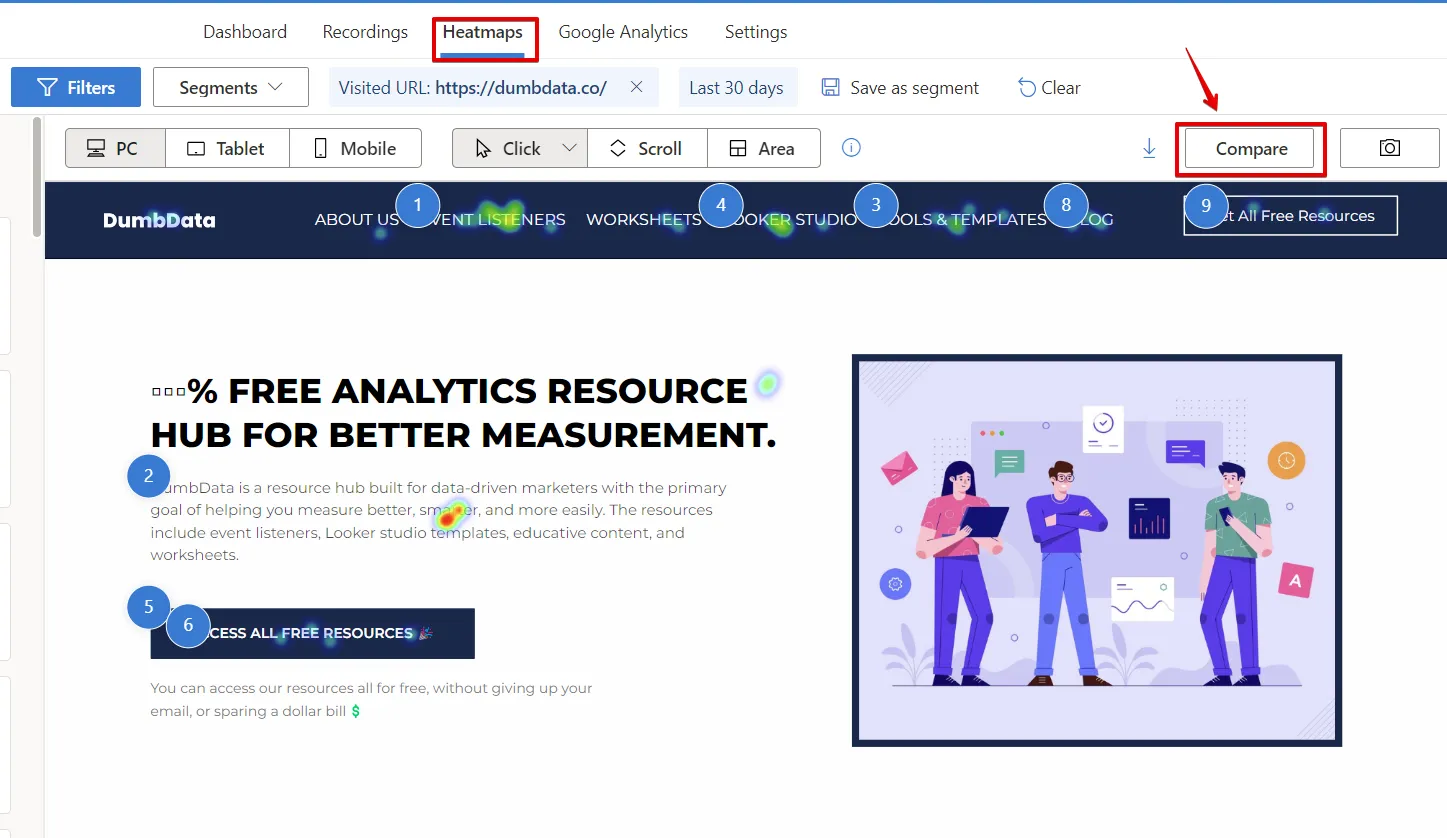1447x838 pixels.
Task: Open the Last 30 days date range
Action: click(x=737, y=87)
